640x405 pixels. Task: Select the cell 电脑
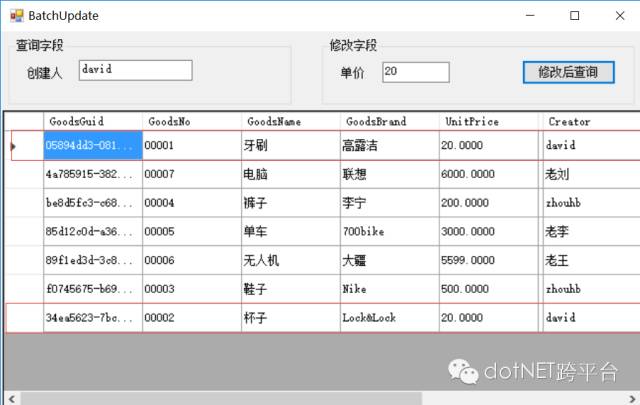pyautogui.click(x=291, y=174)
